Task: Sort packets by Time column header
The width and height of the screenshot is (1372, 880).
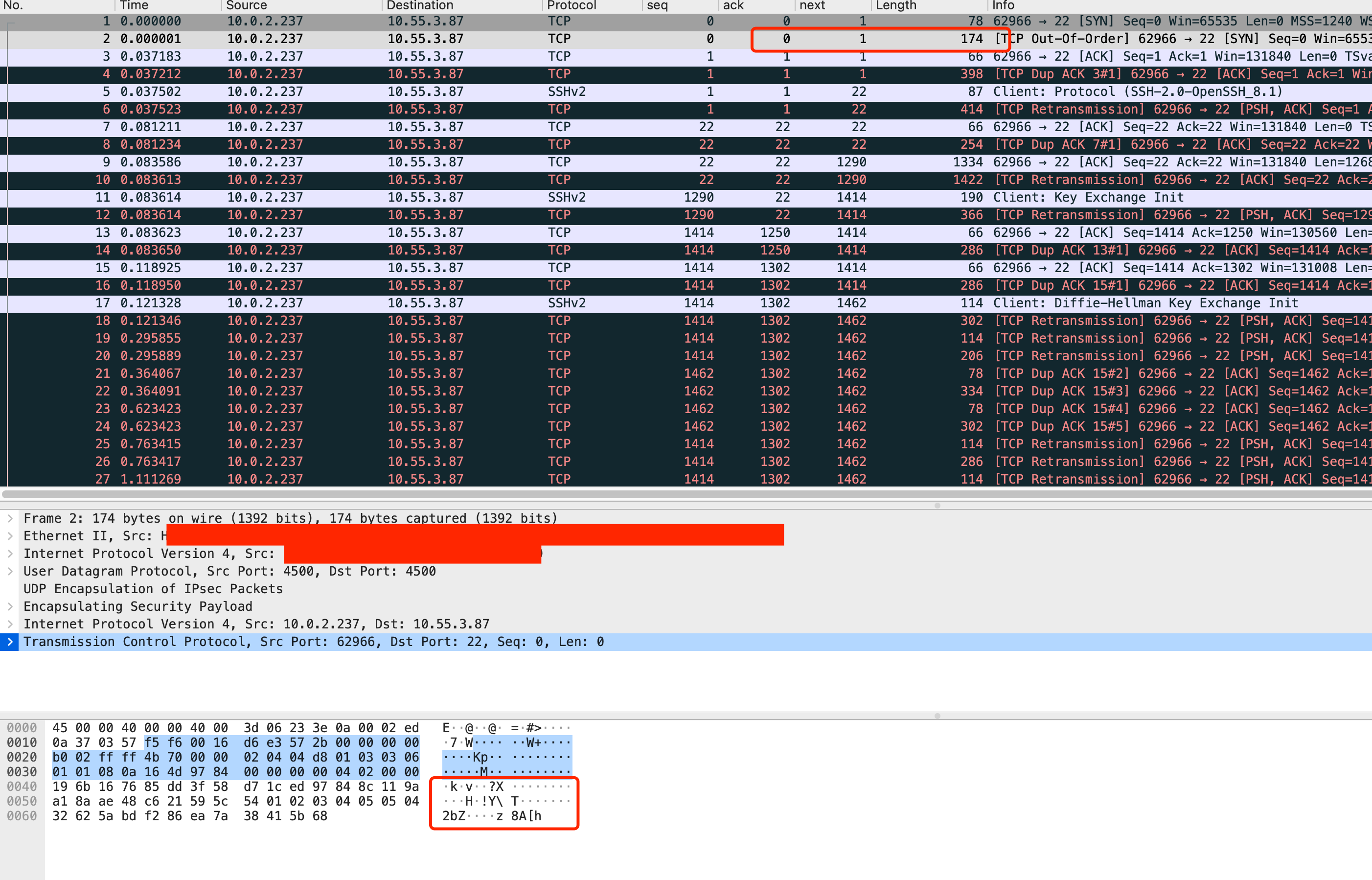Action: 134,6
